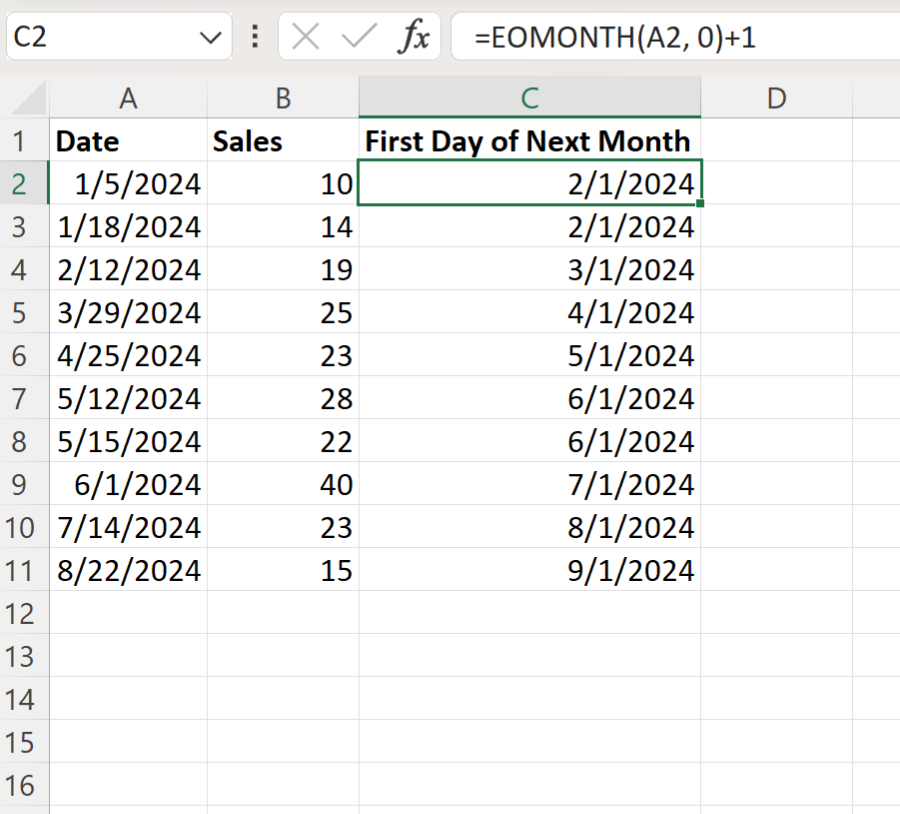The width and height of the screenshot is (900, 814).
Task: Open the vertical ellipsis menu beside Name Box
Action: point(254,36)
